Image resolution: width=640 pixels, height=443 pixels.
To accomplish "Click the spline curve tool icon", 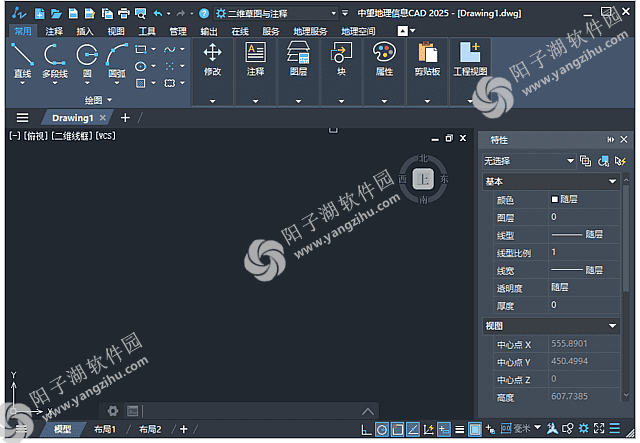I will click(169, 49).
